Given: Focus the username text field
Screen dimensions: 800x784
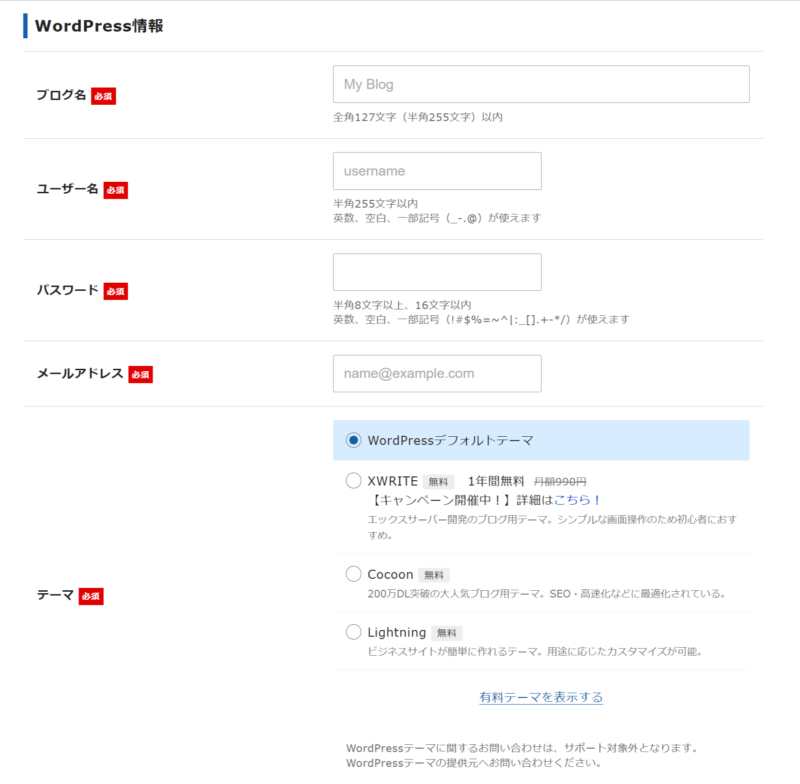Looking at the screenshot, I should click(437, 171).
